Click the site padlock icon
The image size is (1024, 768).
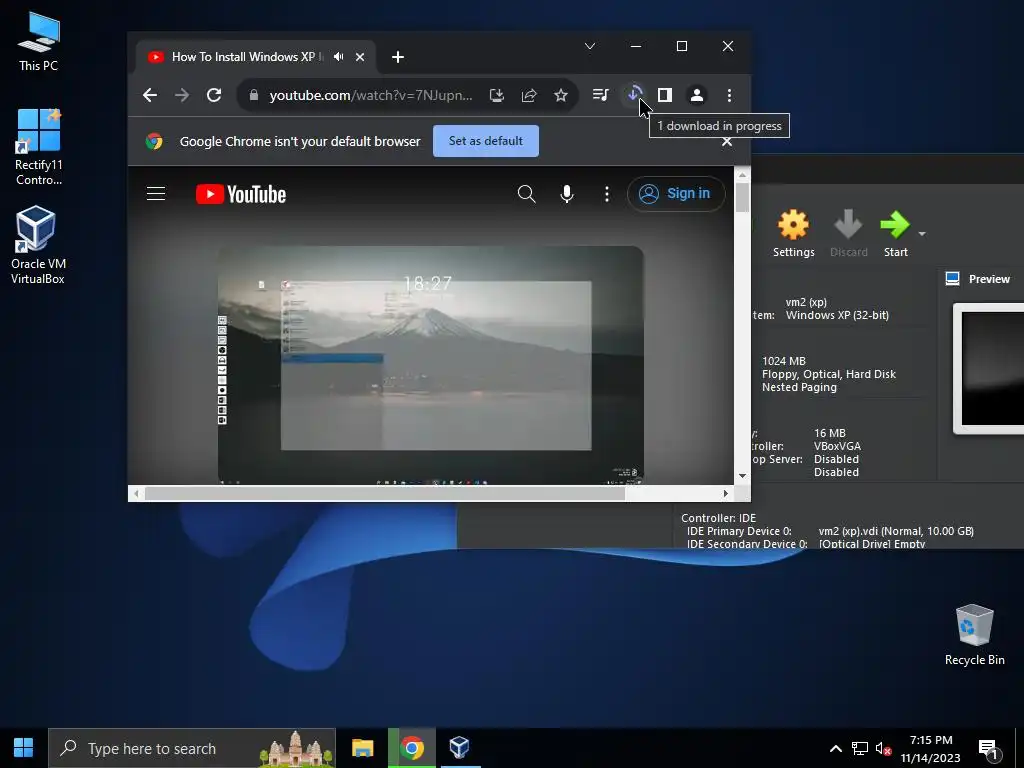click(x=254, y=95)
